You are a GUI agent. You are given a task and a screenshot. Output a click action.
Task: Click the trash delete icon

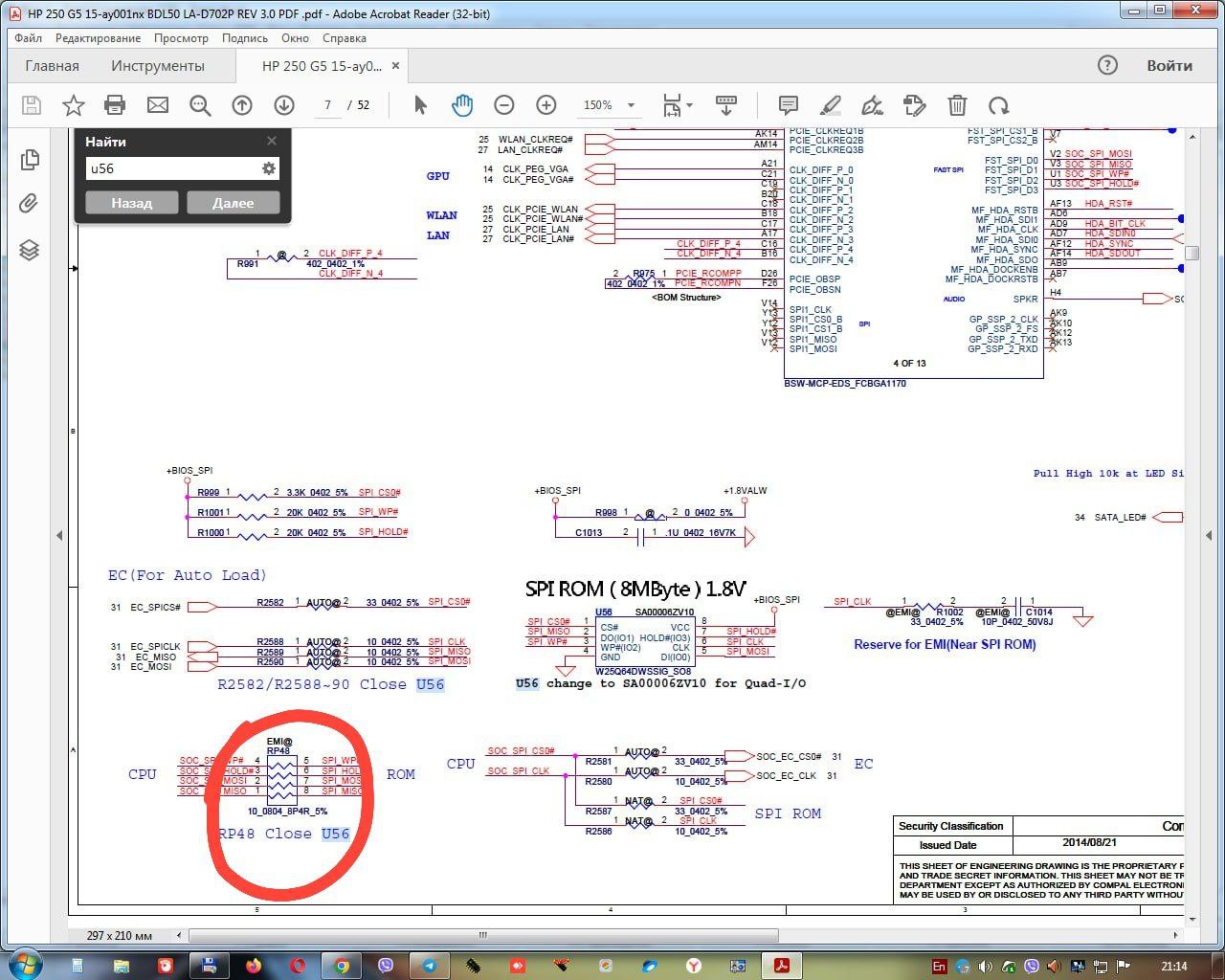[957, 105]
